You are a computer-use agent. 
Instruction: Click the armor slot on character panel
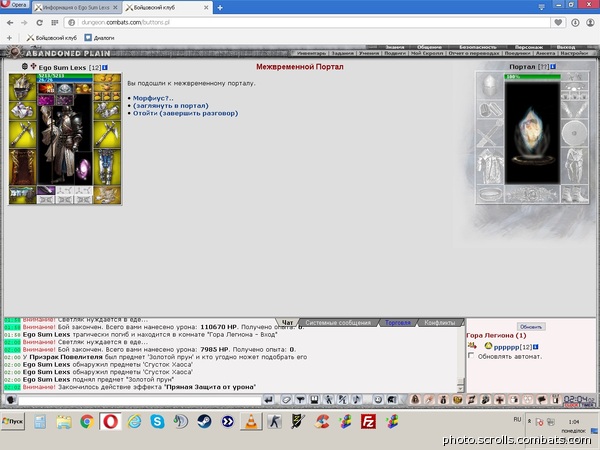[x=23, y=167]
